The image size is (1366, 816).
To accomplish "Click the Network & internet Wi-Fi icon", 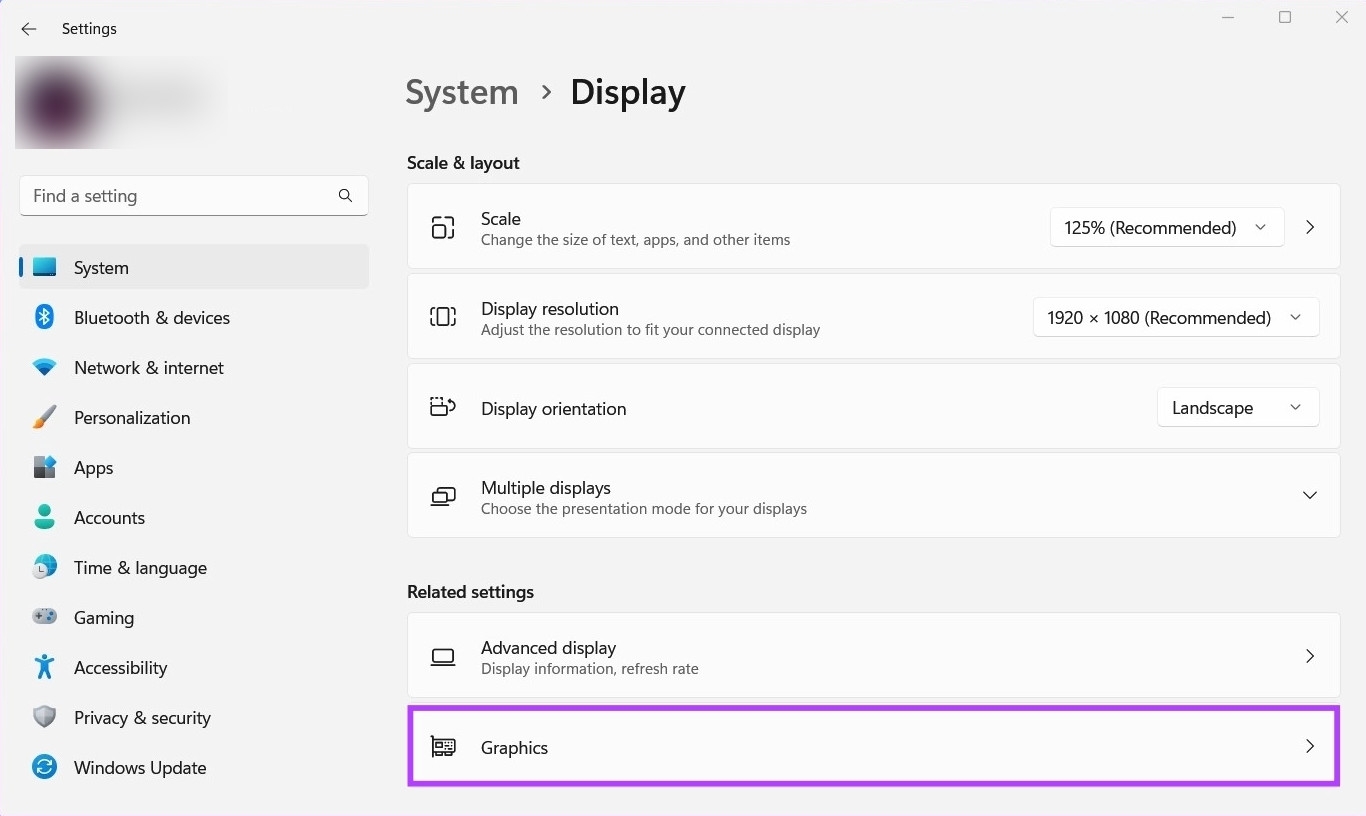I will pyautogui.click(x=44, y=368).
